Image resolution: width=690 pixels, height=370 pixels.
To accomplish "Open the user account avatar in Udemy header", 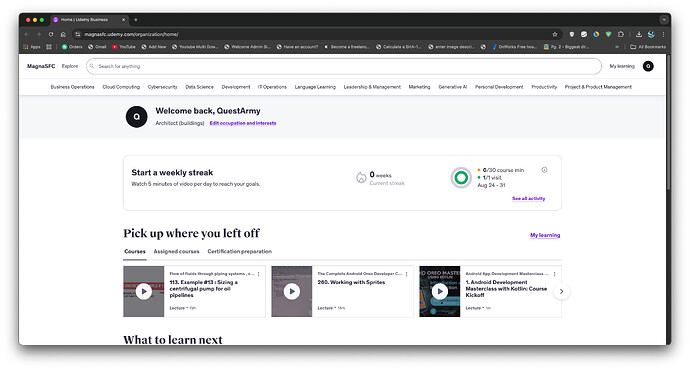I will tap(648, 66).
